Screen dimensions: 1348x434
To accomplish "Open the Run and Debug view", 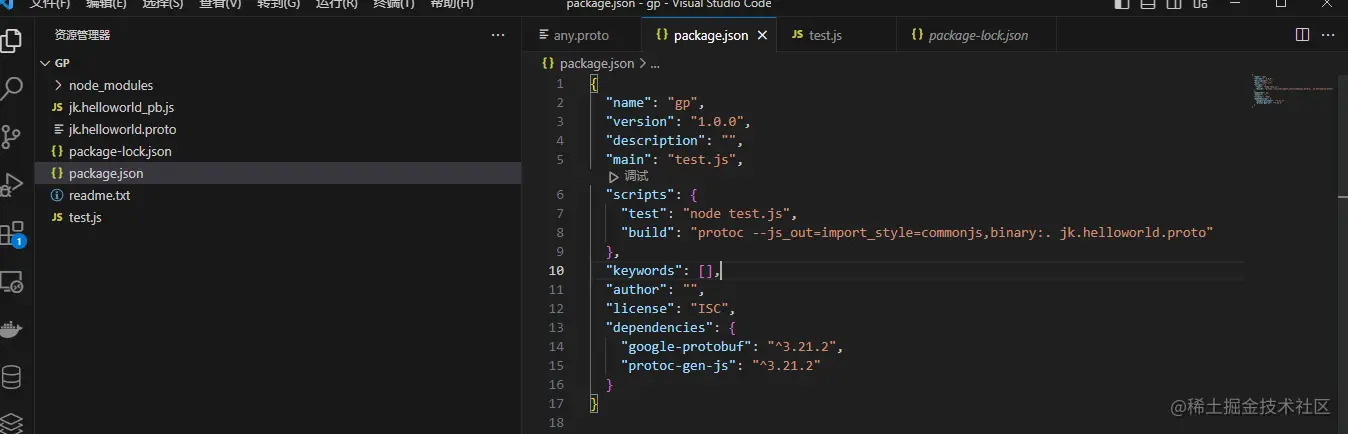I will [x=11, y=185].
